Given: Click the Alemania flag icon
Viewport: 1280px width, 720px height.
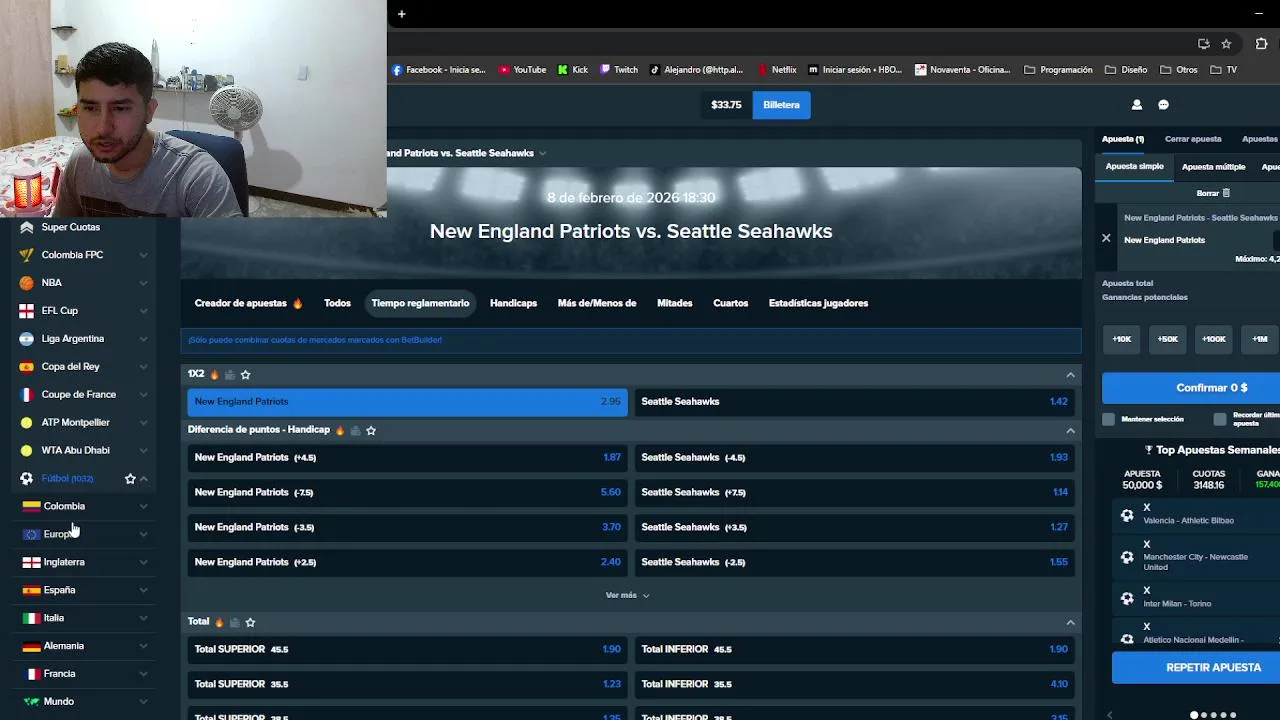Looking at the screenshot, I should coord(31,646).
